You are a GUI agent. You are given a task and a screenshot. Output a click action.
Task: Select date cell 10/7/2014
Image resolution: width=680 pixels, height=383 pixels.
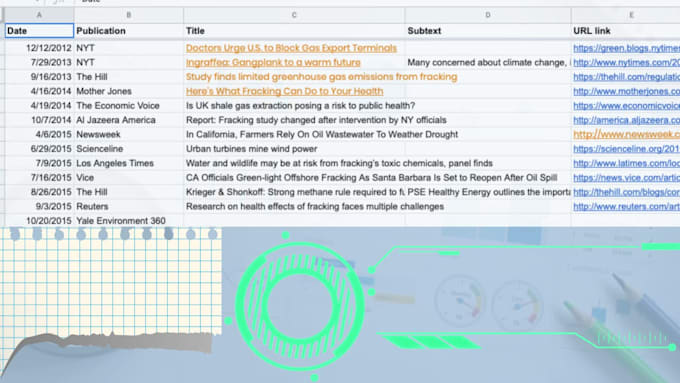point(39,120)
